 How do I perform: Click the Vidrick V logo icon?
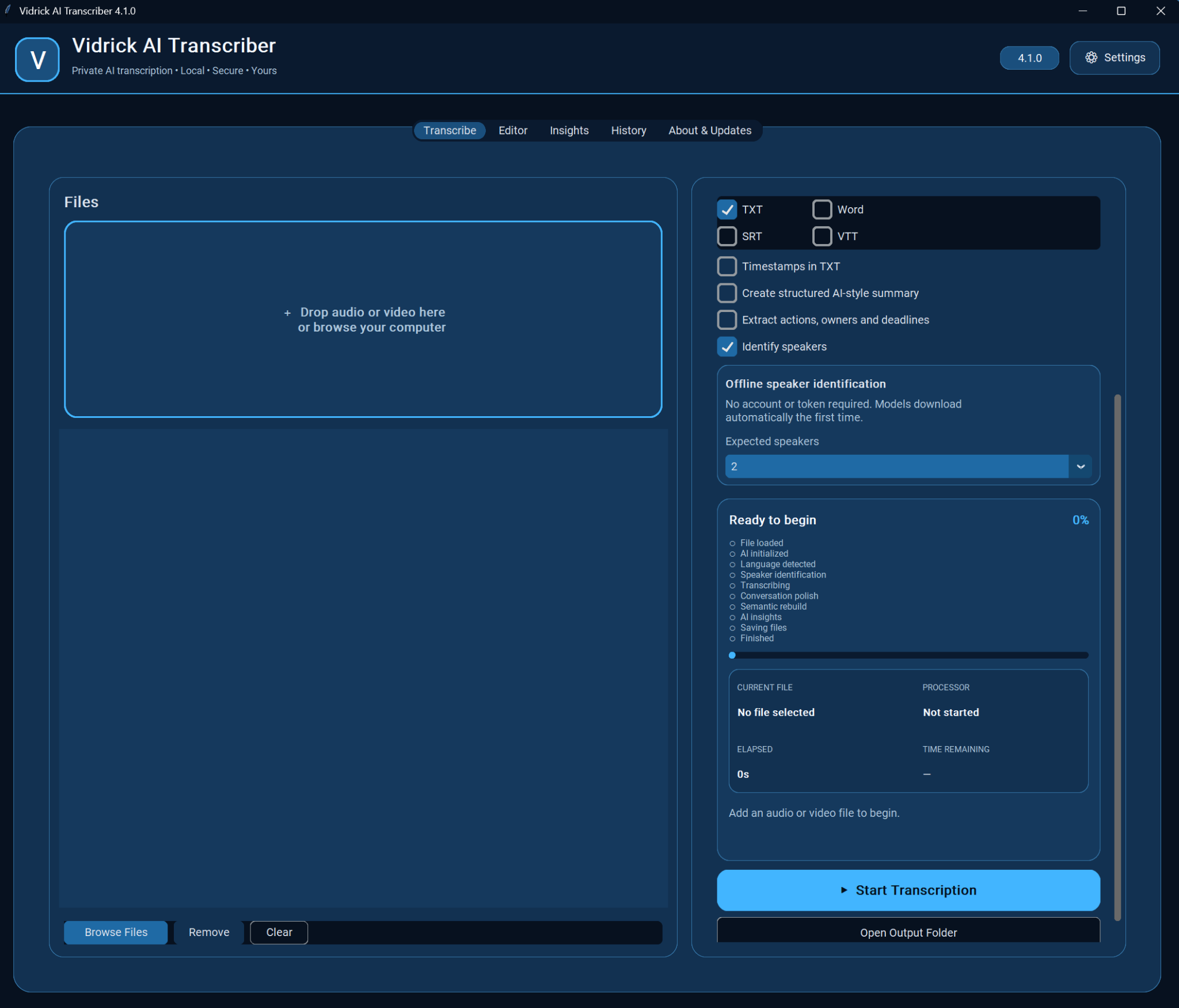click(37, 59)
